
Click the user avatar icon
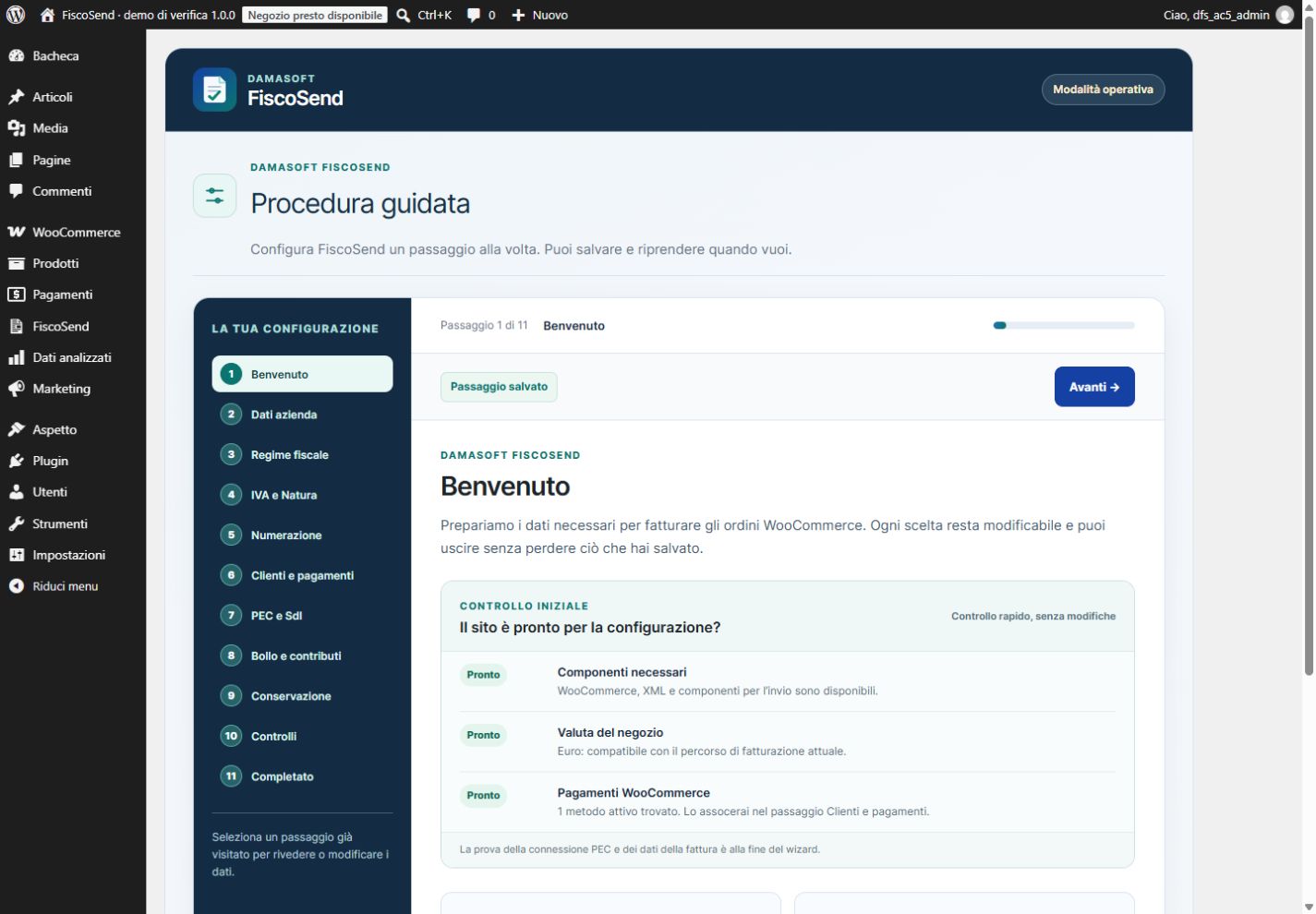tap(1285, 15)
